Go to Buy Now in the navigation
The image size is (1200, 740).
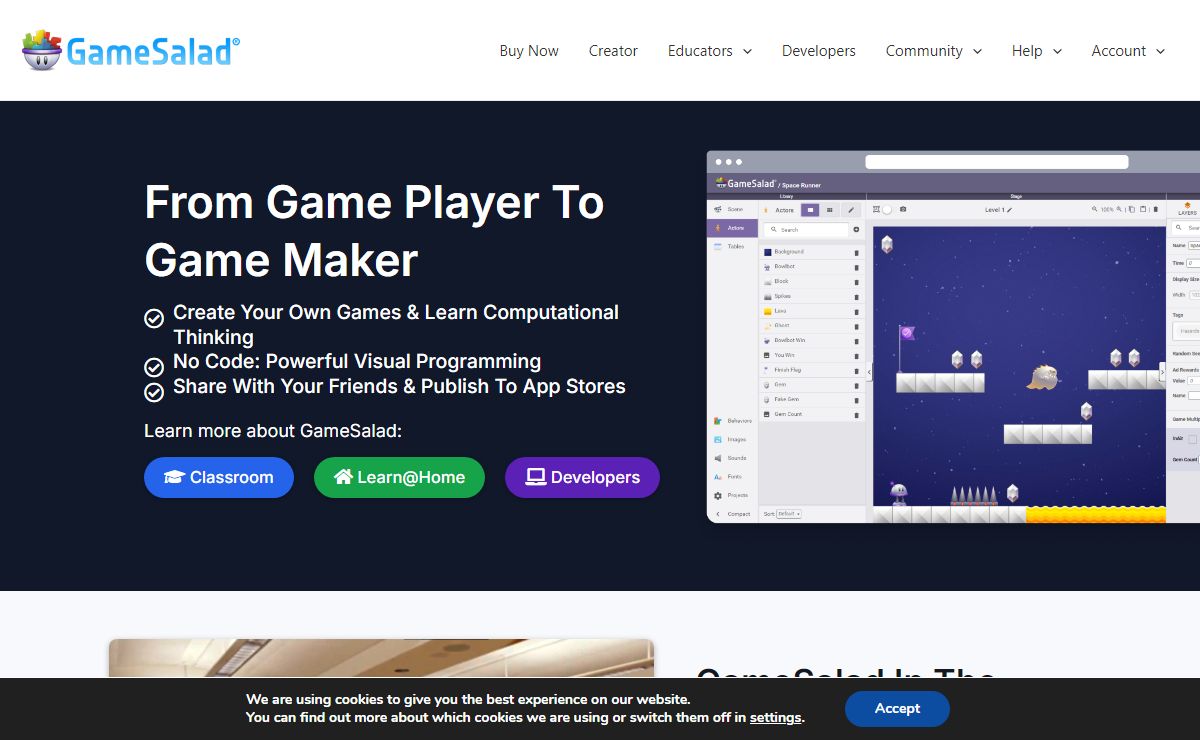click(x=529, y=51)
